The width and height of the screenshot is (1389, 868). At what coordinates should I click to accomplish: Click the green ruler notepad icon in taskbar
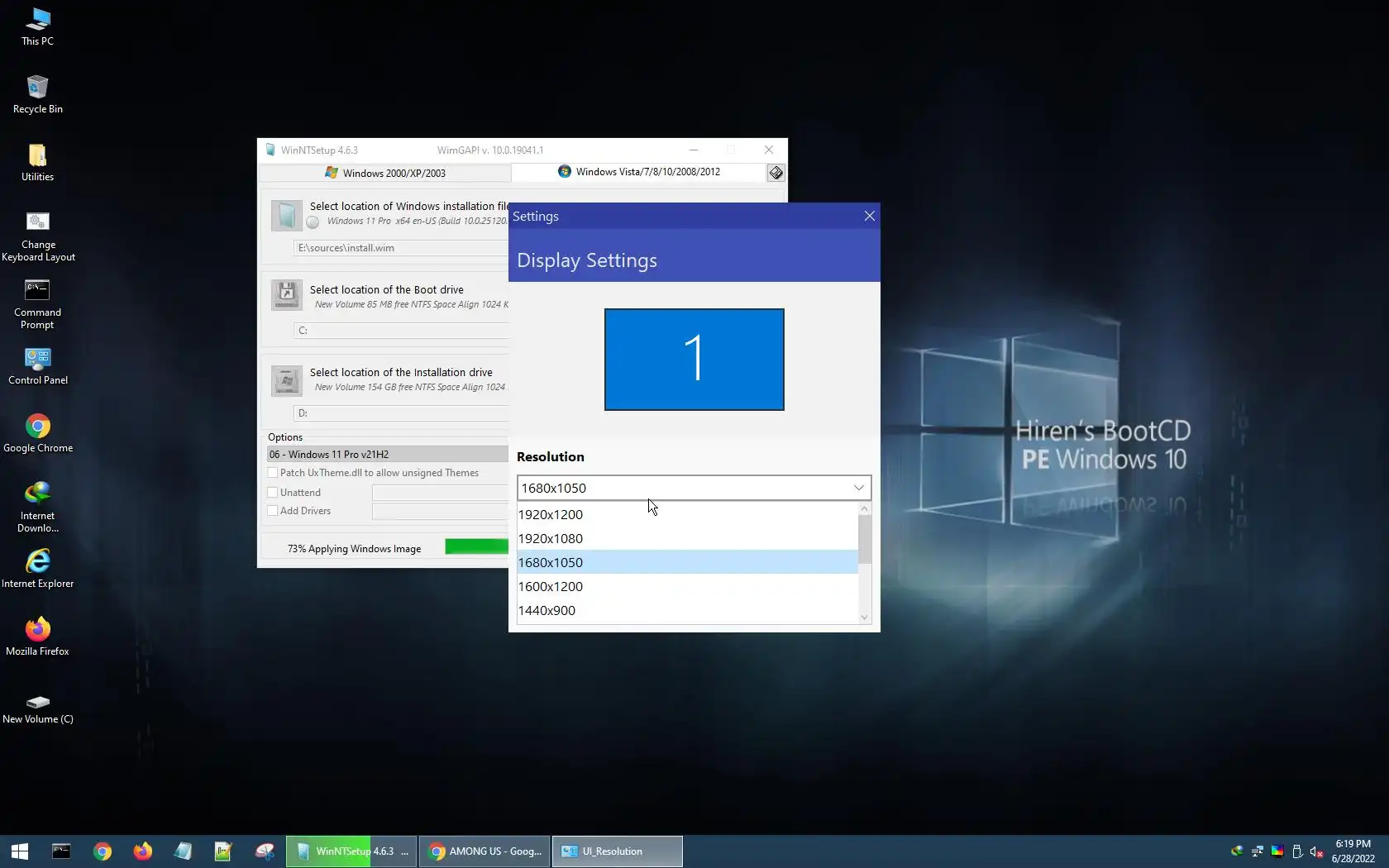223,851
